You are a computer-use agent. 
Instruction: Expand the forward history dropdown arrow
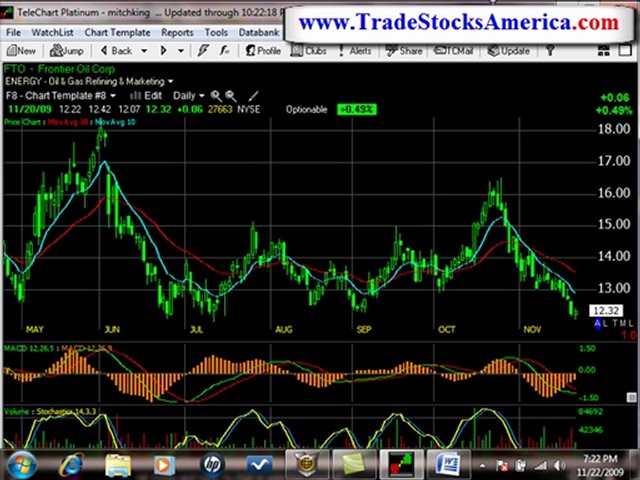[181, 51]
